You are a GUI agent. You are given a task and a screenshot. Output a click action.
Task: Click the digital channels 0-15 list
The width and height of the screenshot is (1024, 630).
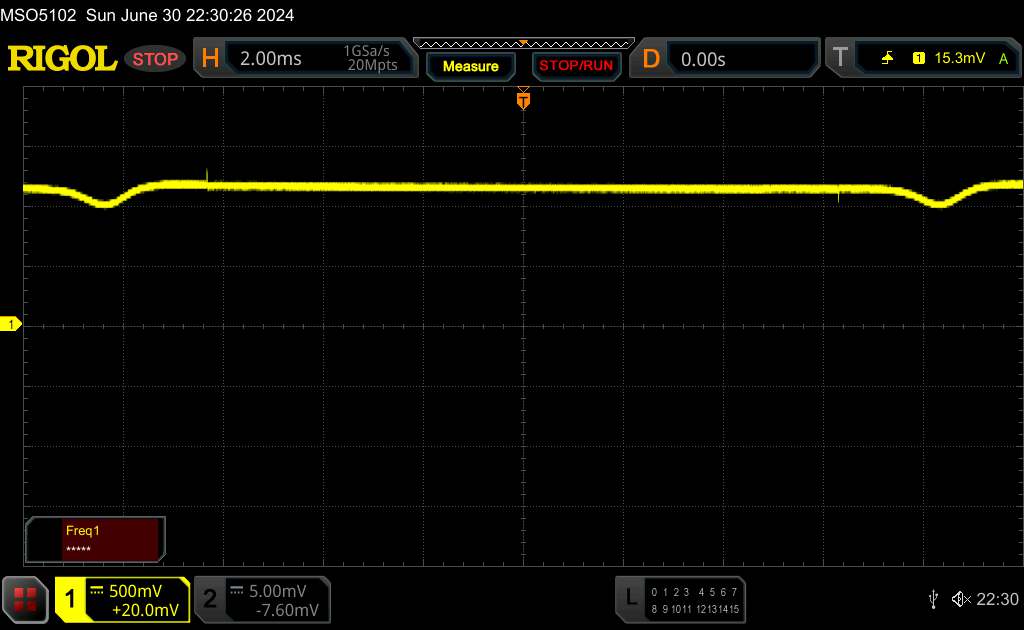695,601
